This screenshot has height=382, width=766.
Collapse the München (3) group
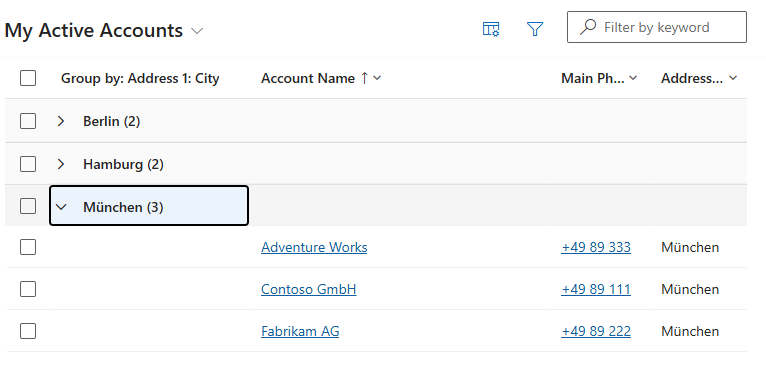click(61, 207)
